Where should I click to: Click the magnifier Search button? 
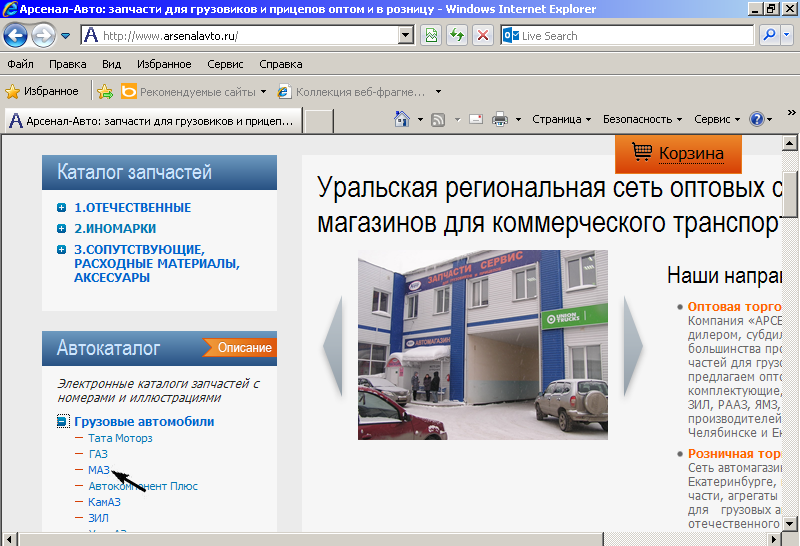pyautogui.click(x=769, y=35)
